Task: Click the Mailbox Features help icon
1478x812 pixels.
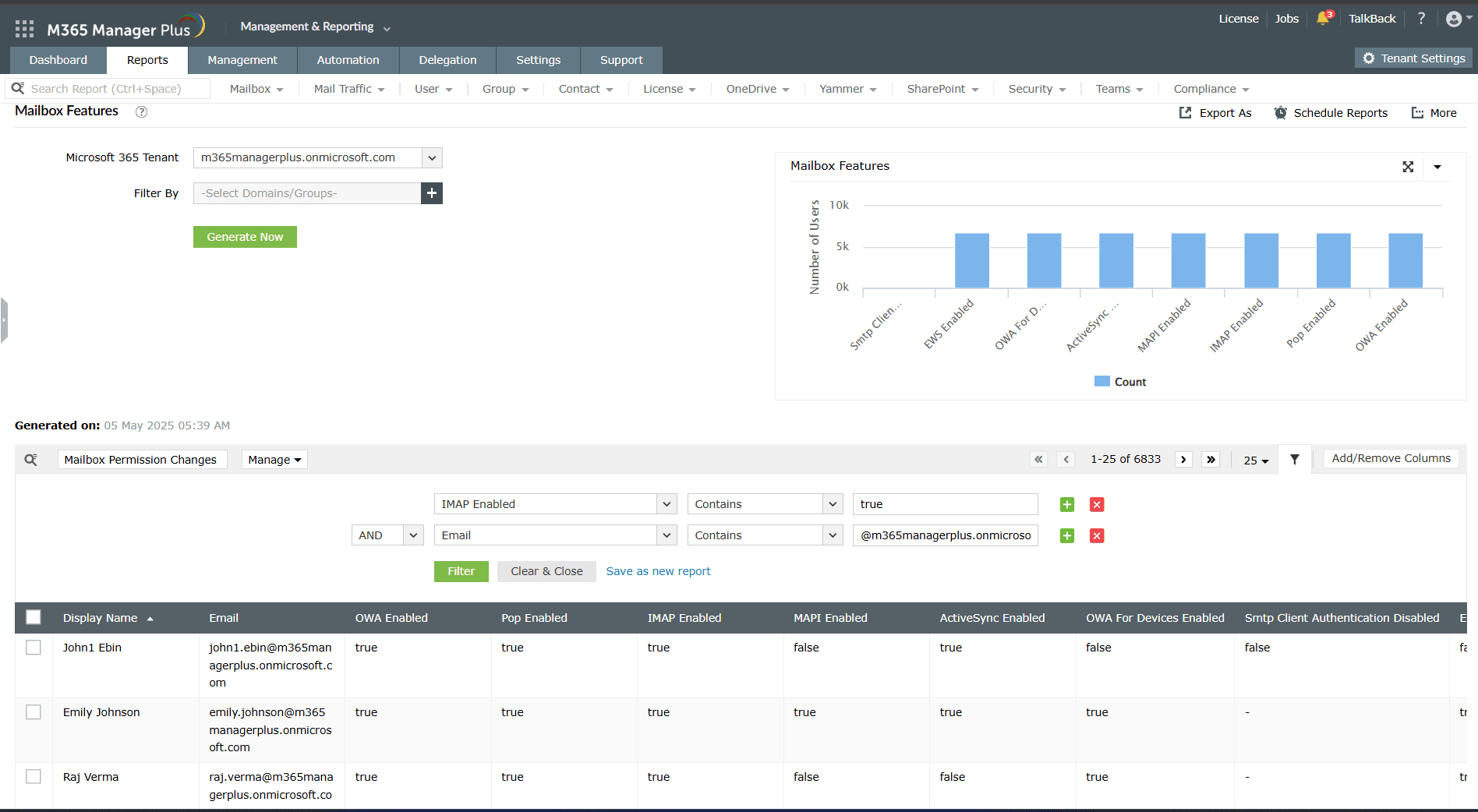Action: 141,111
